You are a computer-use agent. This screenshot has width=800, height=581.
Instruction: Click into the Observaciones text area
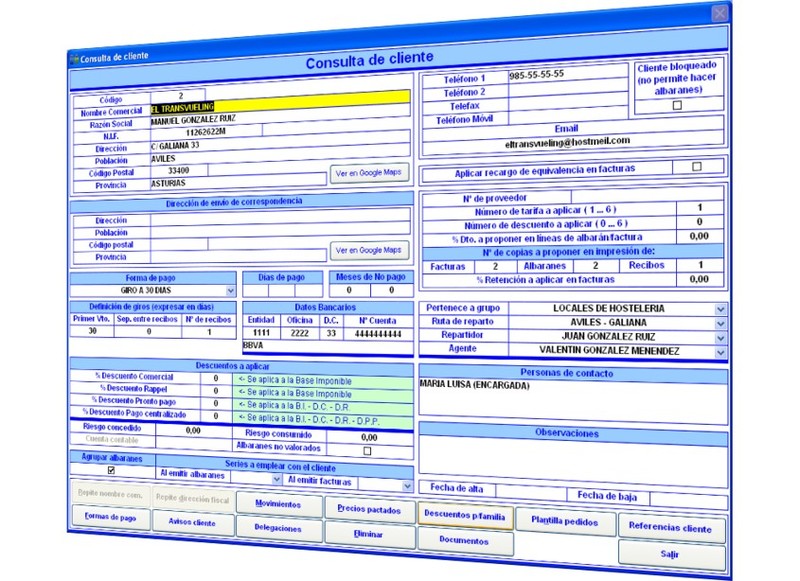(573, 458)
